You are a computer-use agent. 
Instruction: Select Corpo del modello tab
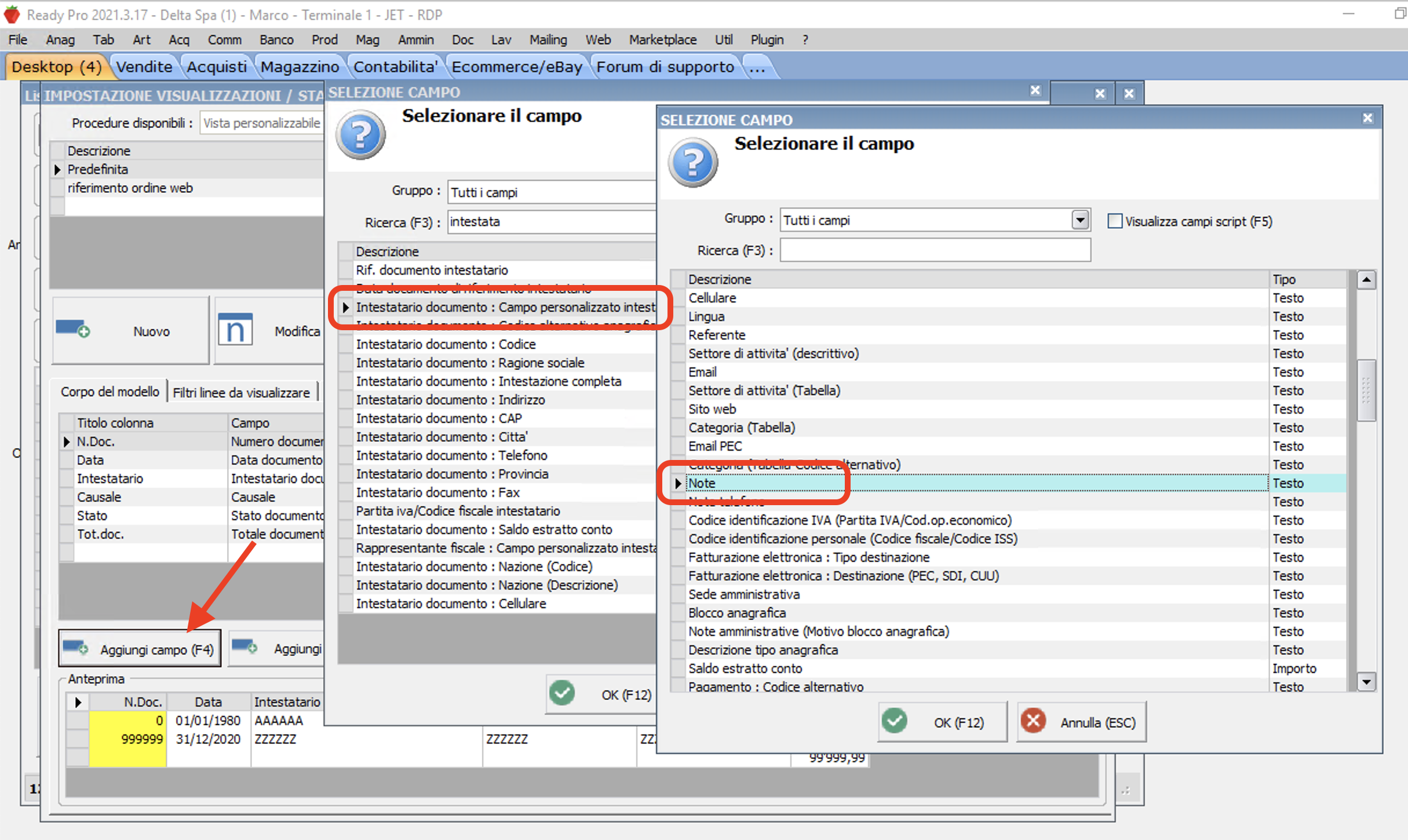(x=110, y=392)
